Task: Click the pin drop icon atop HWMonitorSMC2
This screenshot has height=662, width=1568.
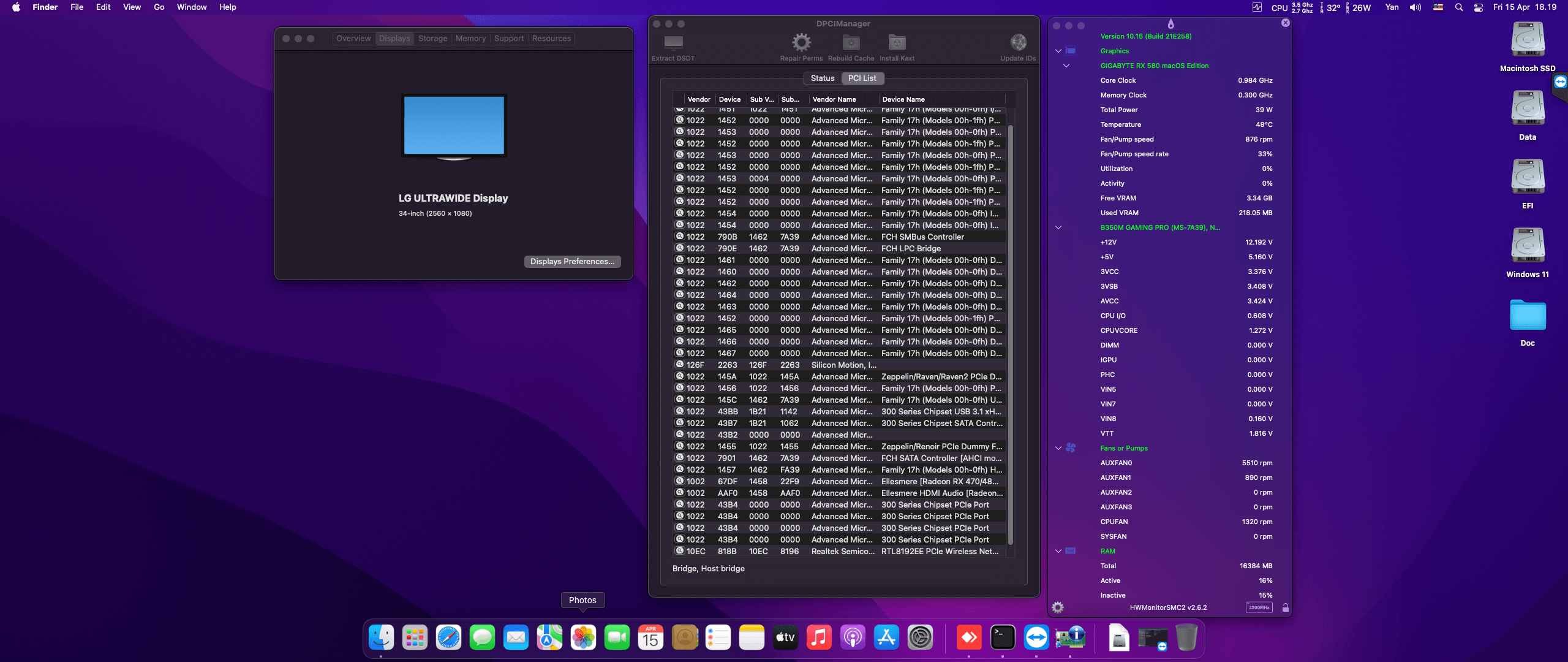Action: pyautogui.click(x=1170, y=23)
